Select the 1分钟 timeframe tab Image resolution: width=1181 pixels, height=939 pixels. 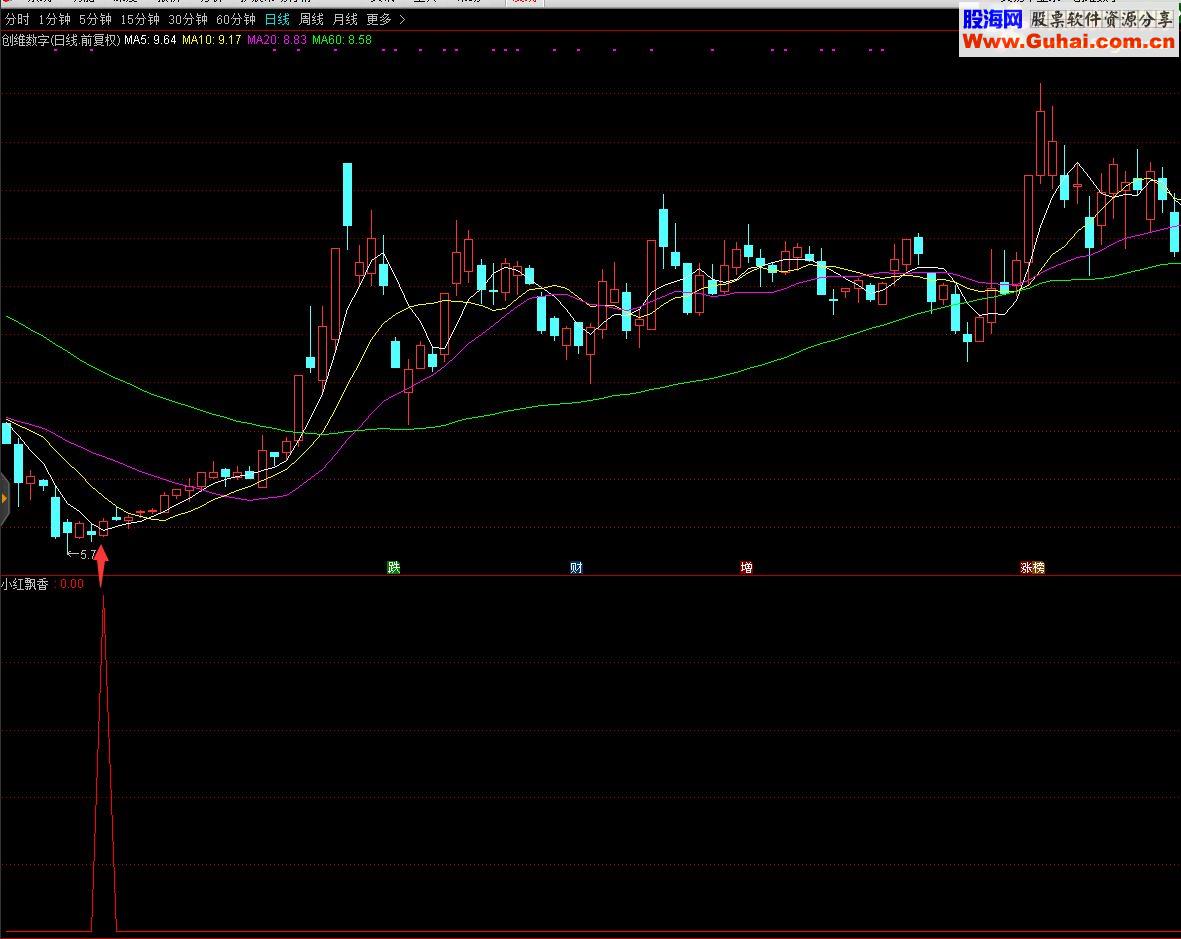53,20
